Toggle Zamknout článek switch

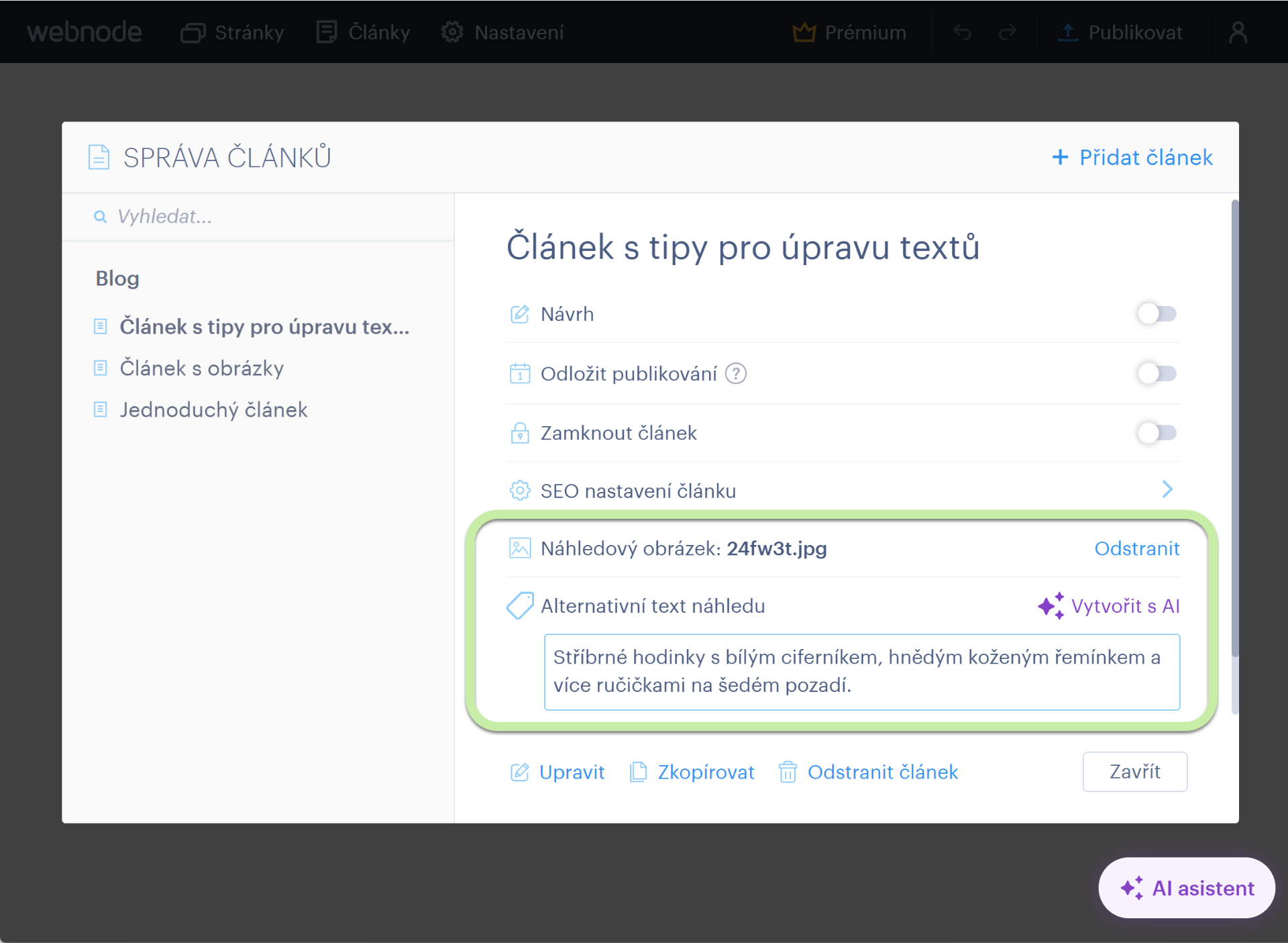point(1157,433)
